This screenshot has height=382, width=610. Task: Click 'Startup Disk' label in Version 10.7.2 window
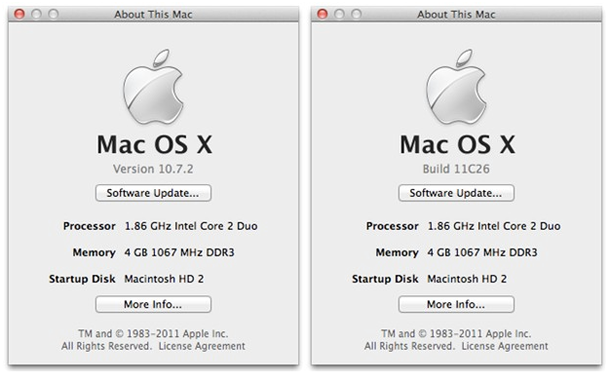82,279
